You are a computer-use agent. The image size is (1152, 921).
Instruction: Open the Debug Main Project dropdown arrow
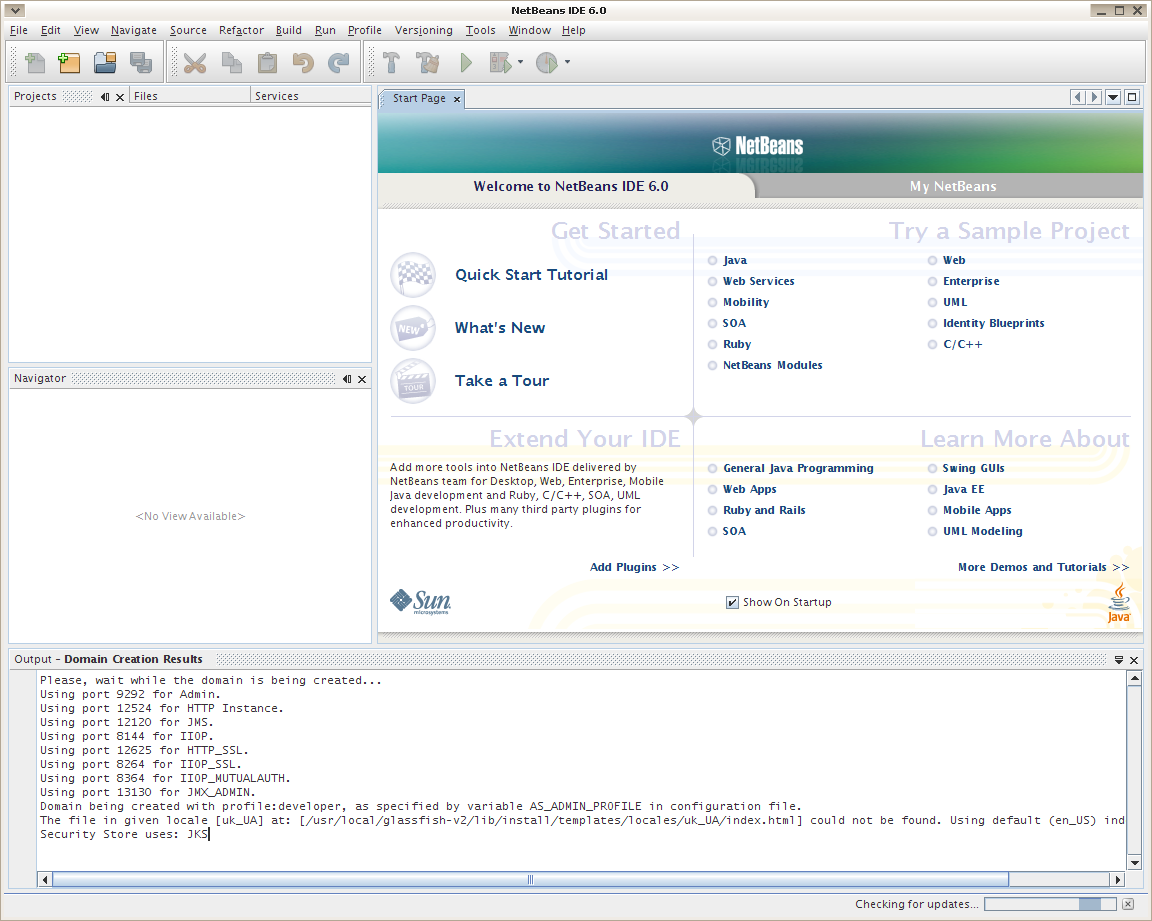(520, 62)
